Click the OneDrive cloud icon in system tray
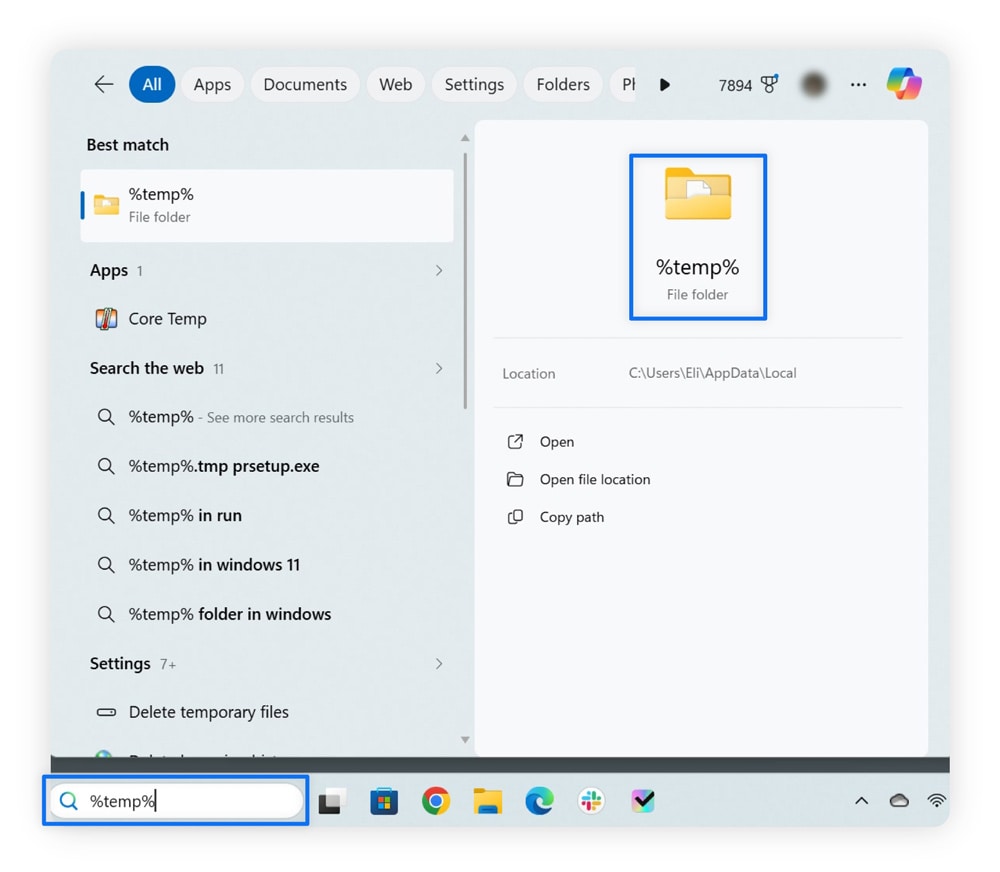Viewport: 1000px width, 872px height. 898,800
